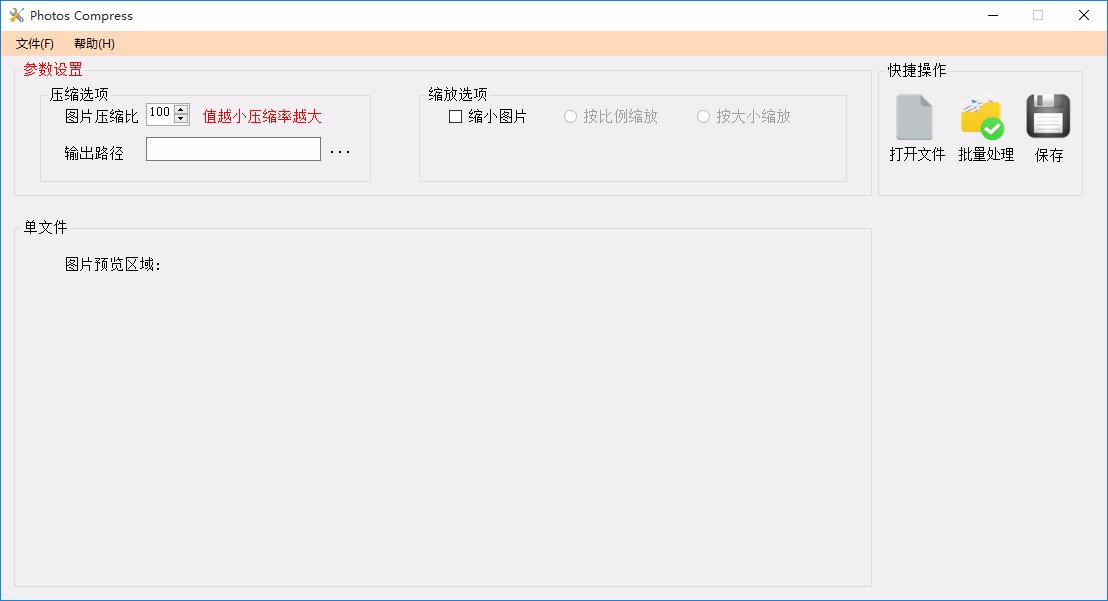Increase compression ratio with the up stepper arrow

click(180, 109)
